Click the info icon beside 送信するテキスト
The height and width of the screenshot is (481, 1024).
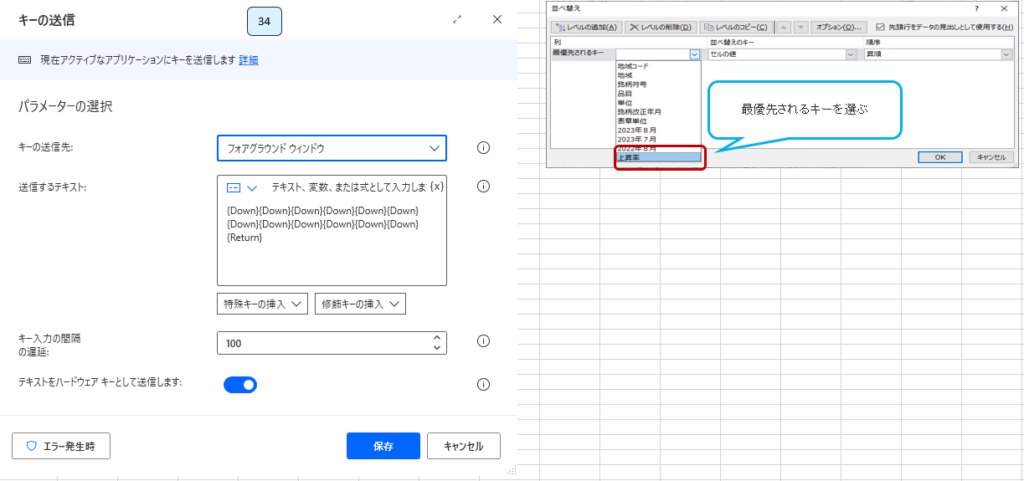click(x=483, y=186)
